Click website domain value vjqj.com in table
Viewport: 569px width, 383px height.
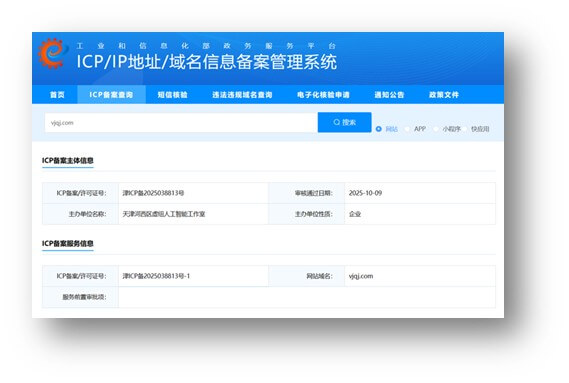click(361, 276)
